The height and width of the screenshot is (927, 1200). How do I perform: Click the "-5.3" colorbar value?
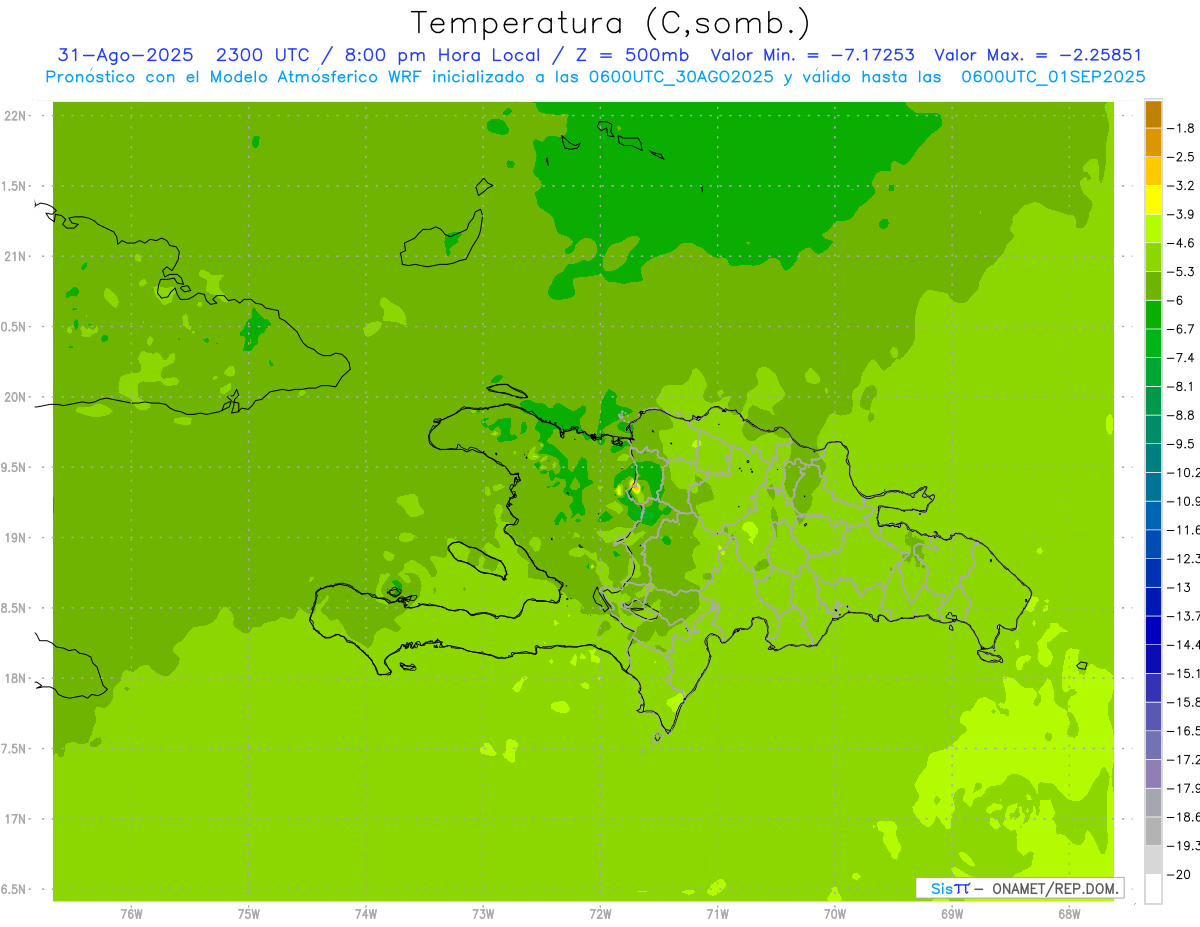coord(1181,272)
